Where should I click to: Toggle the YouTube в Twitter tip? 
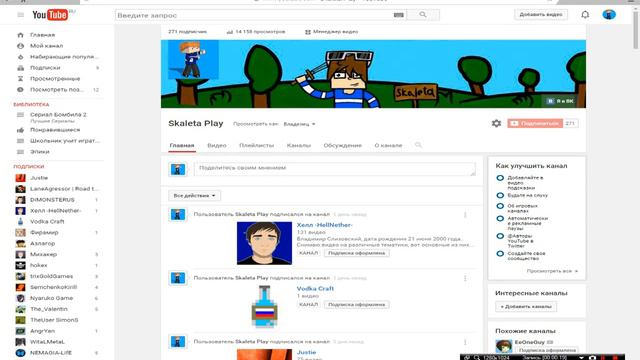pos(500,236)
